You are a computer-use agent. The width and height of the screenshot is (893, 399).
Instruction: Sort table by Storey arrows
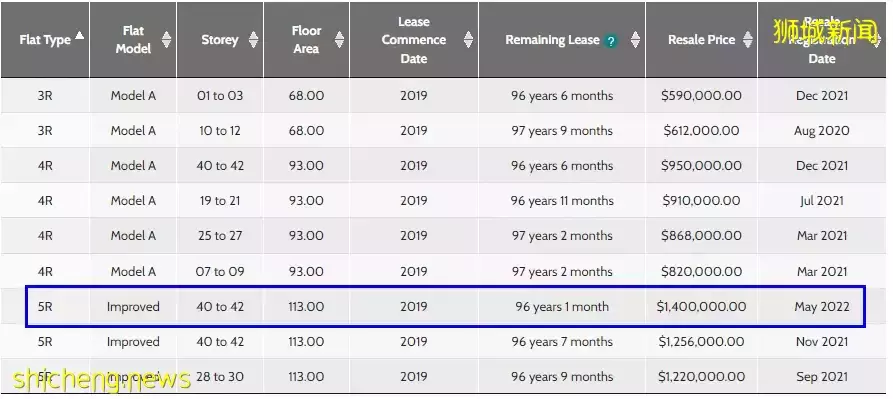pos(253,39)
